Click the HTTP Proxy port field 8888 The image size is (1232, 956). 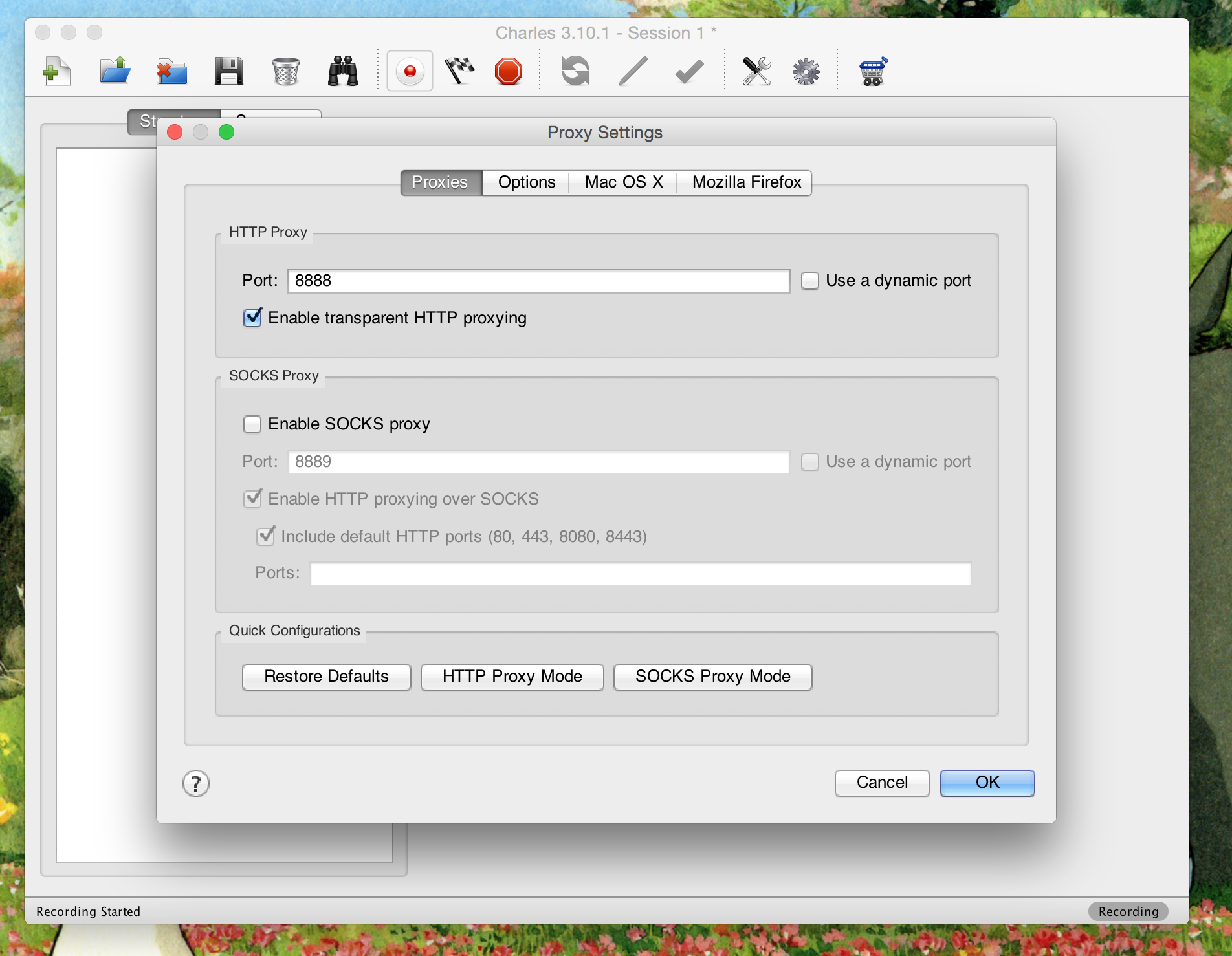tap(538, 281)
